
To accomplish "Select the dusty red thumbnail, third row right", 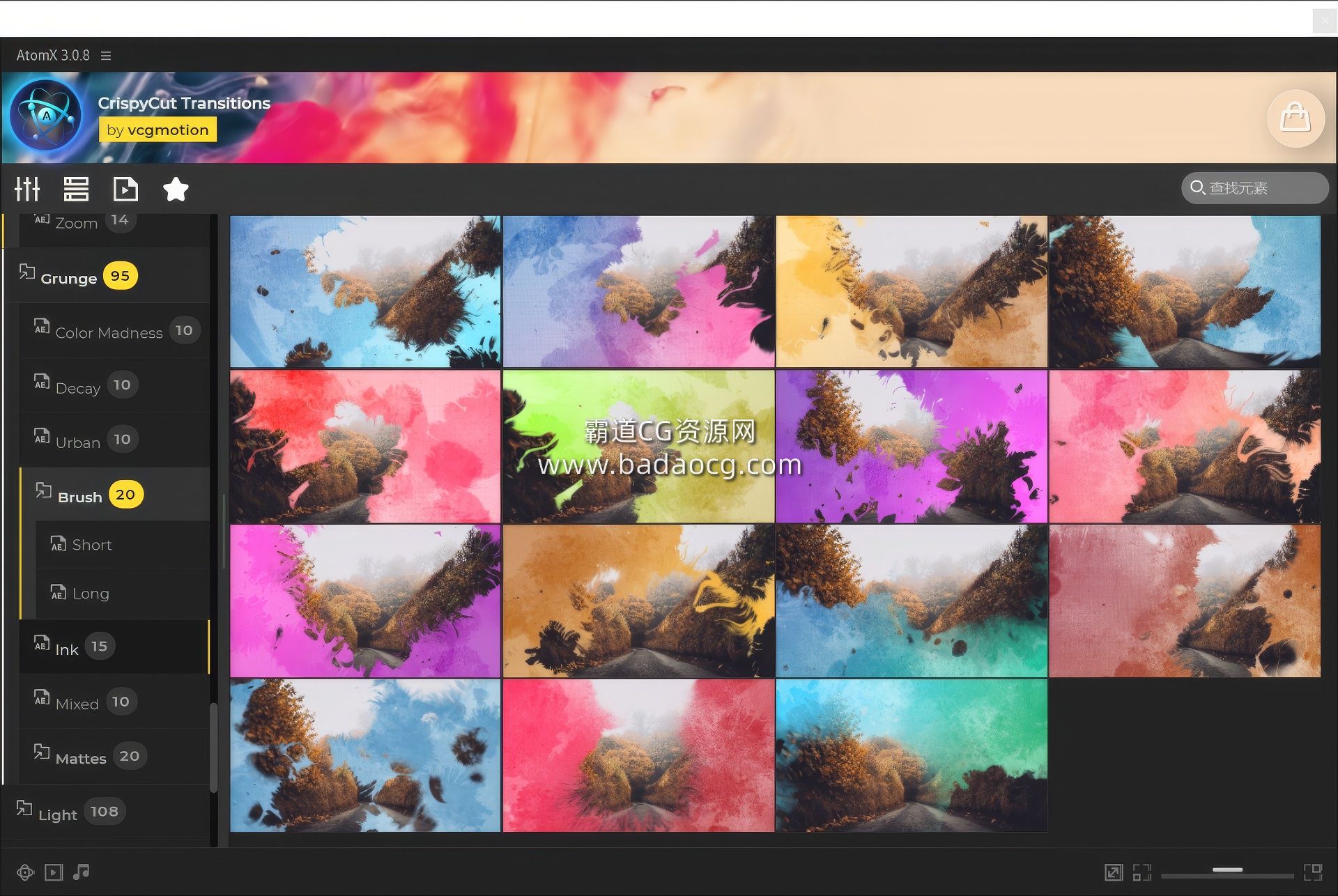I will [x=1185, y=601].
